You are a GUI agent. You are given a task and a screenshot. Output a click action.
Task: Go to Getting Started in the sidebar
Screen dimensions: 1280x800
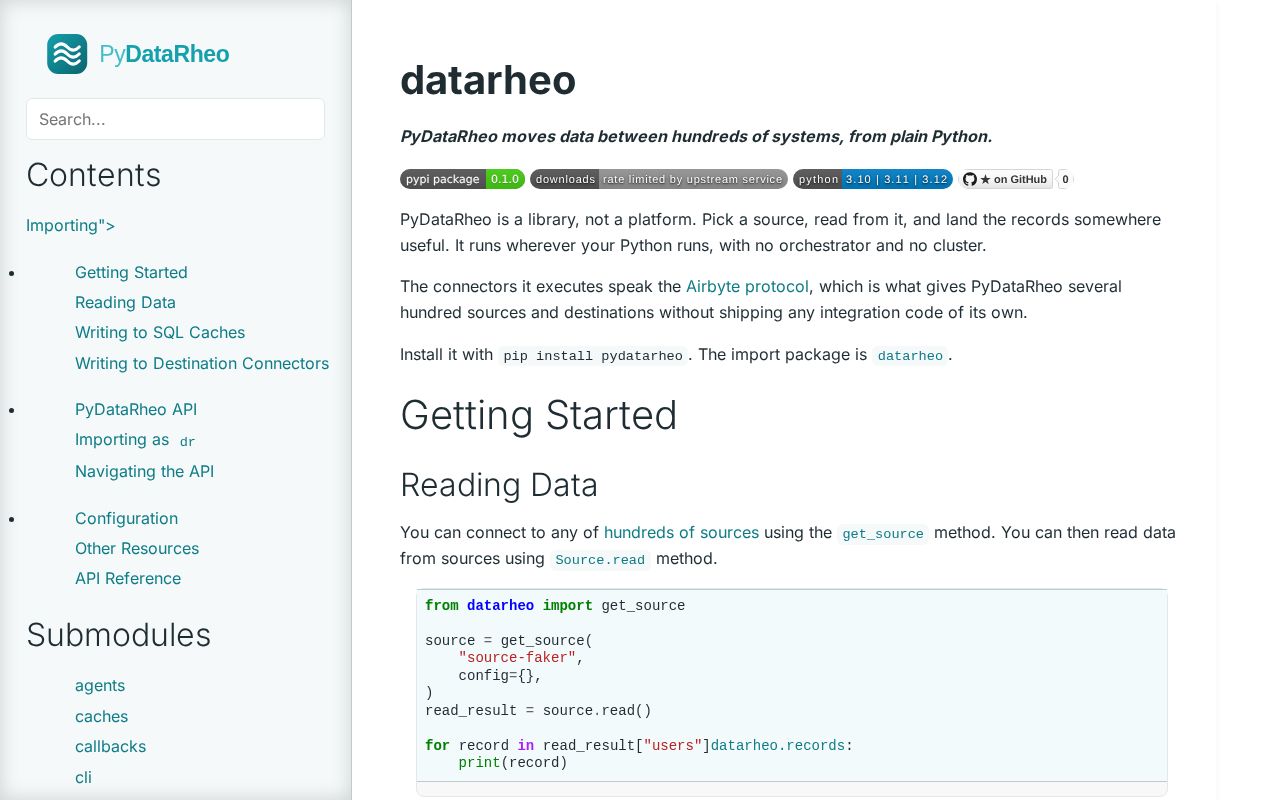click(131, 272)
